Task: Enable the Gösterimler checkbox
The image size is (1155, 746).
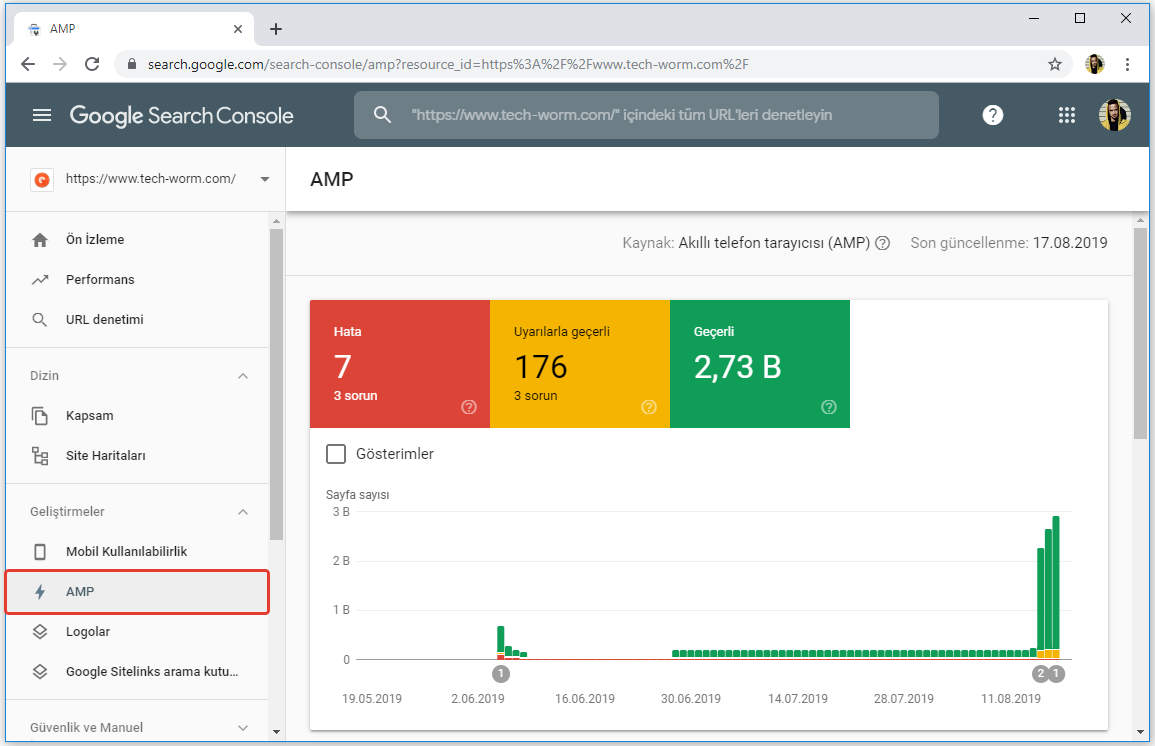Action: pos(336,454)
